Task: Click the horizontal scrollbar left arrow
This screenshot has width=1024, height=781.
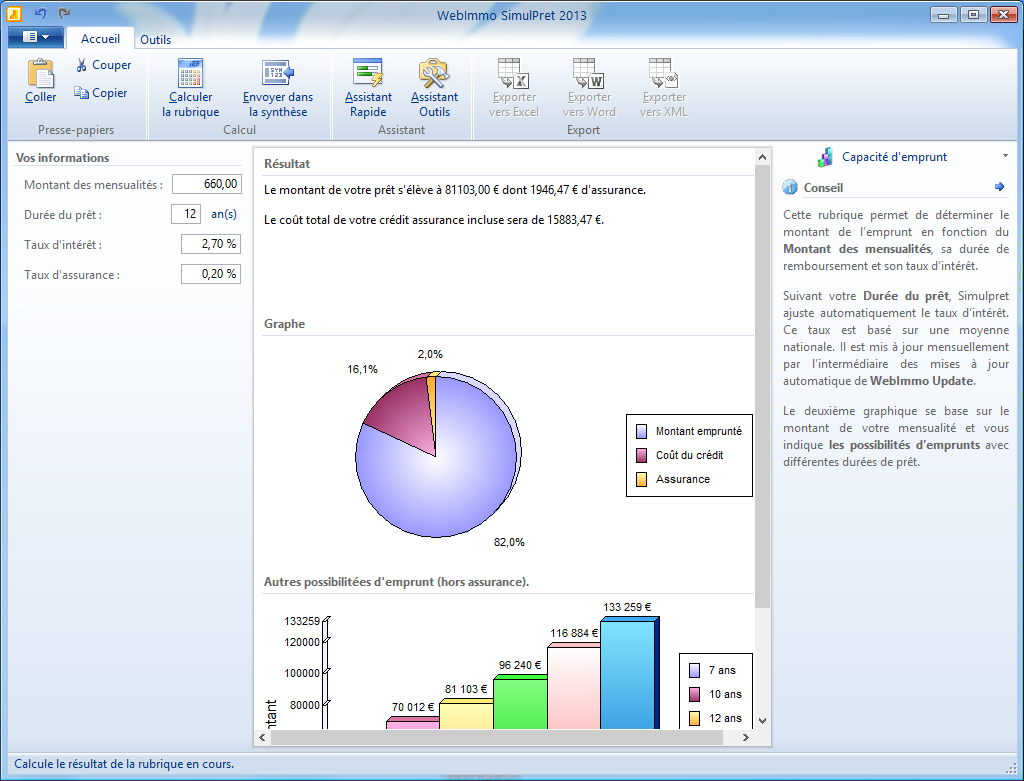Action: pyautogui.click(x=263, y=737)
